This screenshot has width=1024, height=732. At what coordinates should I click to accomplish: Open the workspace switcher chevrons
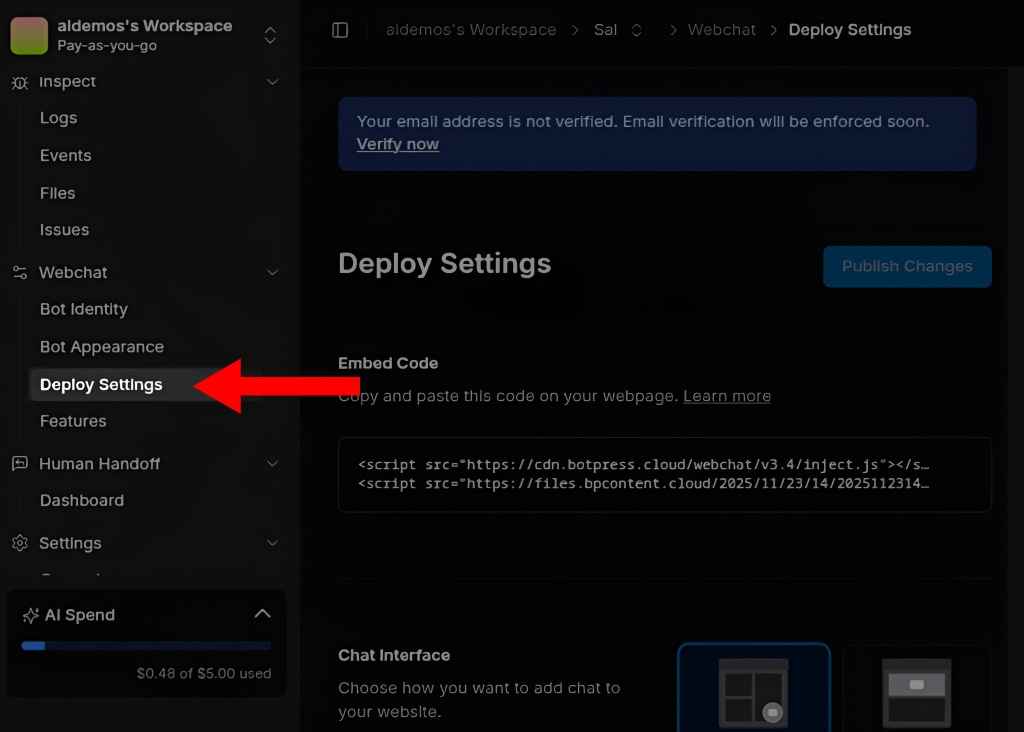pyautogui.click(x=270, y=35)
